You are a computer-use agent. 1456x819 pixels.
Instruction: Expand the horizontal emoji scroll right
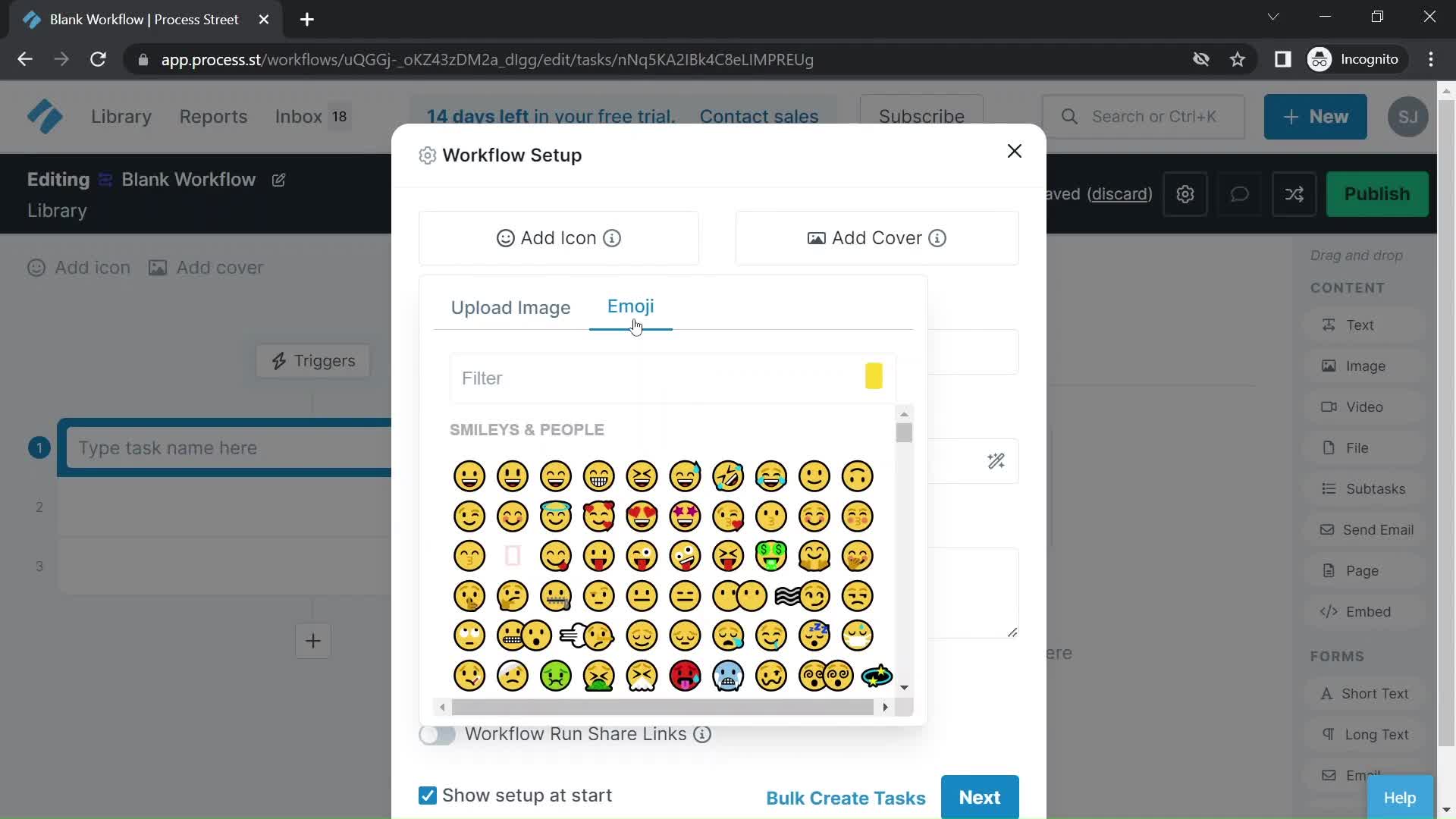(x=885, y=707)
